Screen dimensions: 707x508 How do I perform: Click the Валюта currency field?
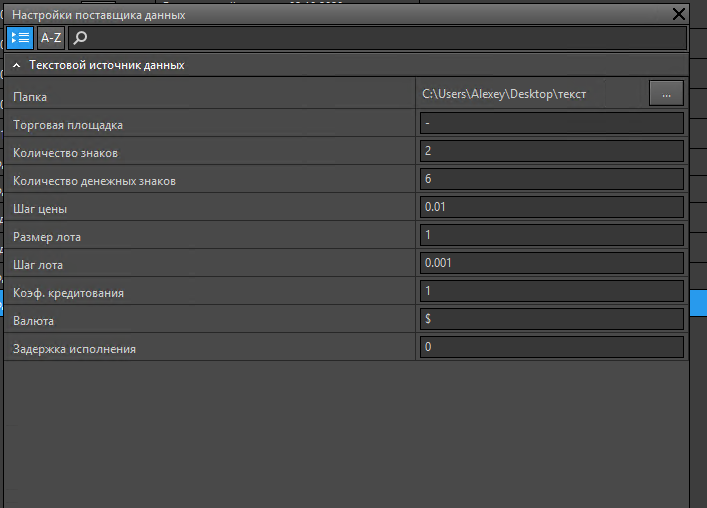[x=552, y=319]
